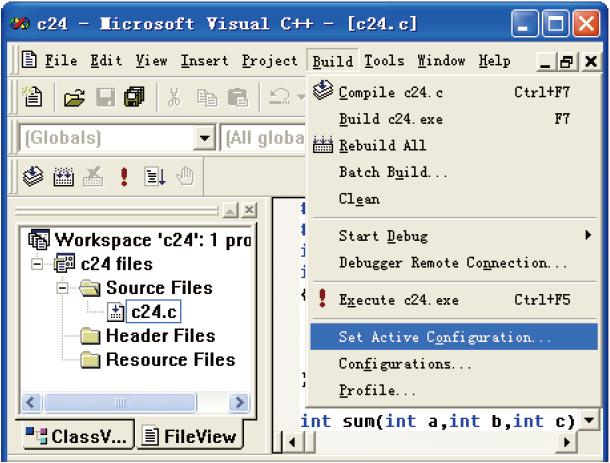Switch to the FileView tab
This screenshot has height=463, width=610.
pos(190,436)
